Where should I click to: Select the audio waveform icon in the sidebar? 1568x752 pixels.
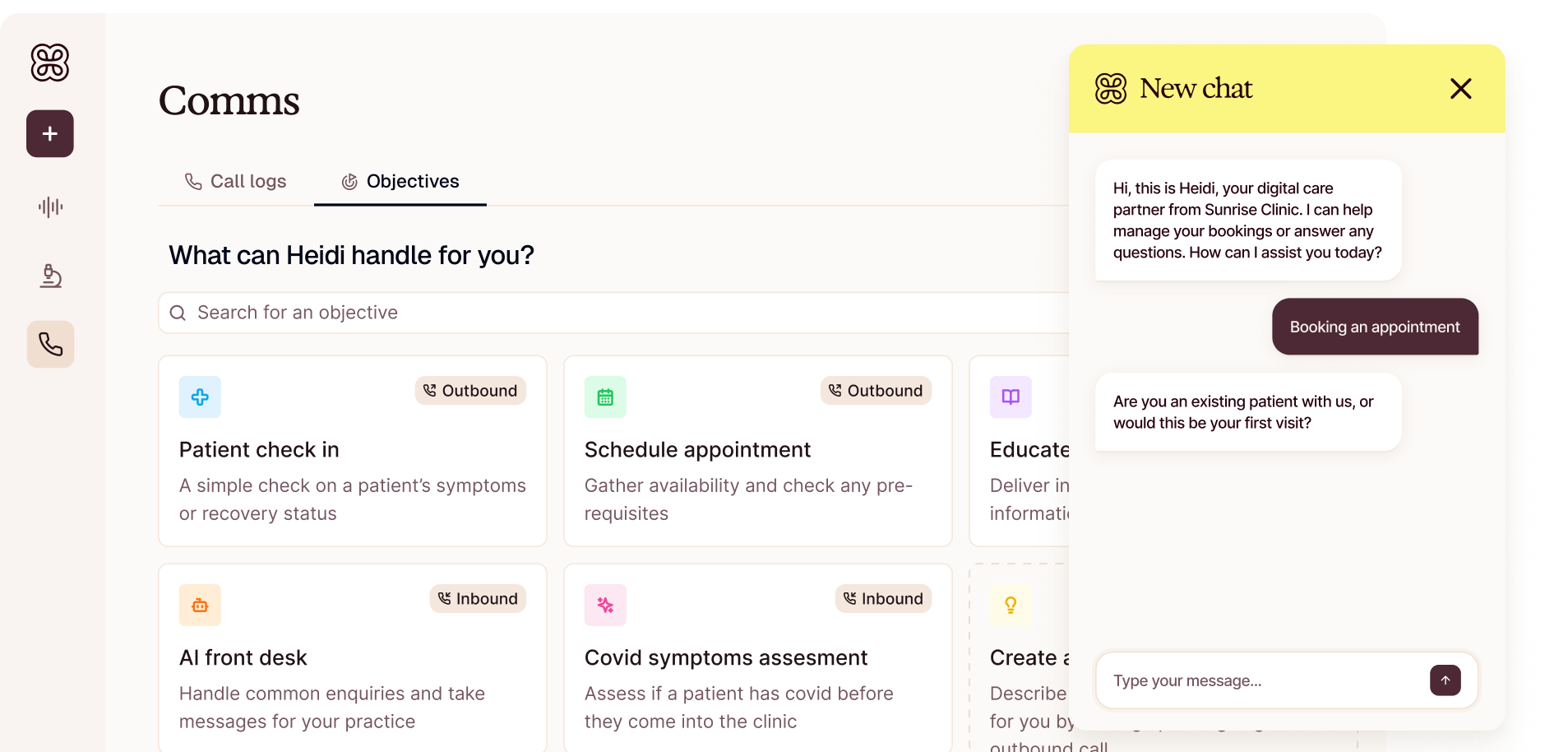(x=50, y=207)
